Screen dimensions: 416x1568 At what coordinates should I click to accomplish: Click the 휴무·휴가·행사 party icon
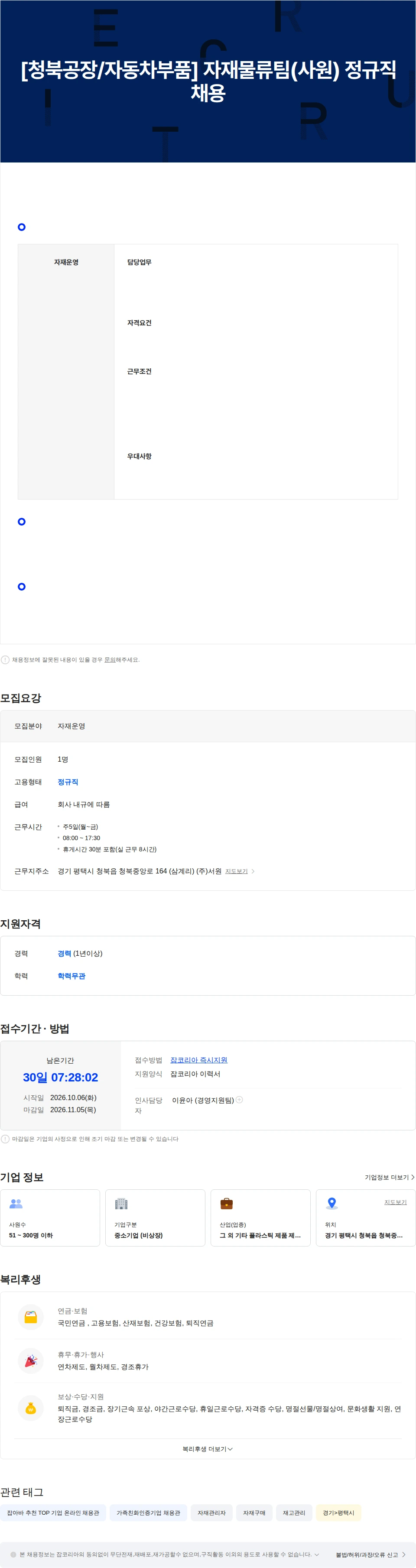(x=30, y=1360)
